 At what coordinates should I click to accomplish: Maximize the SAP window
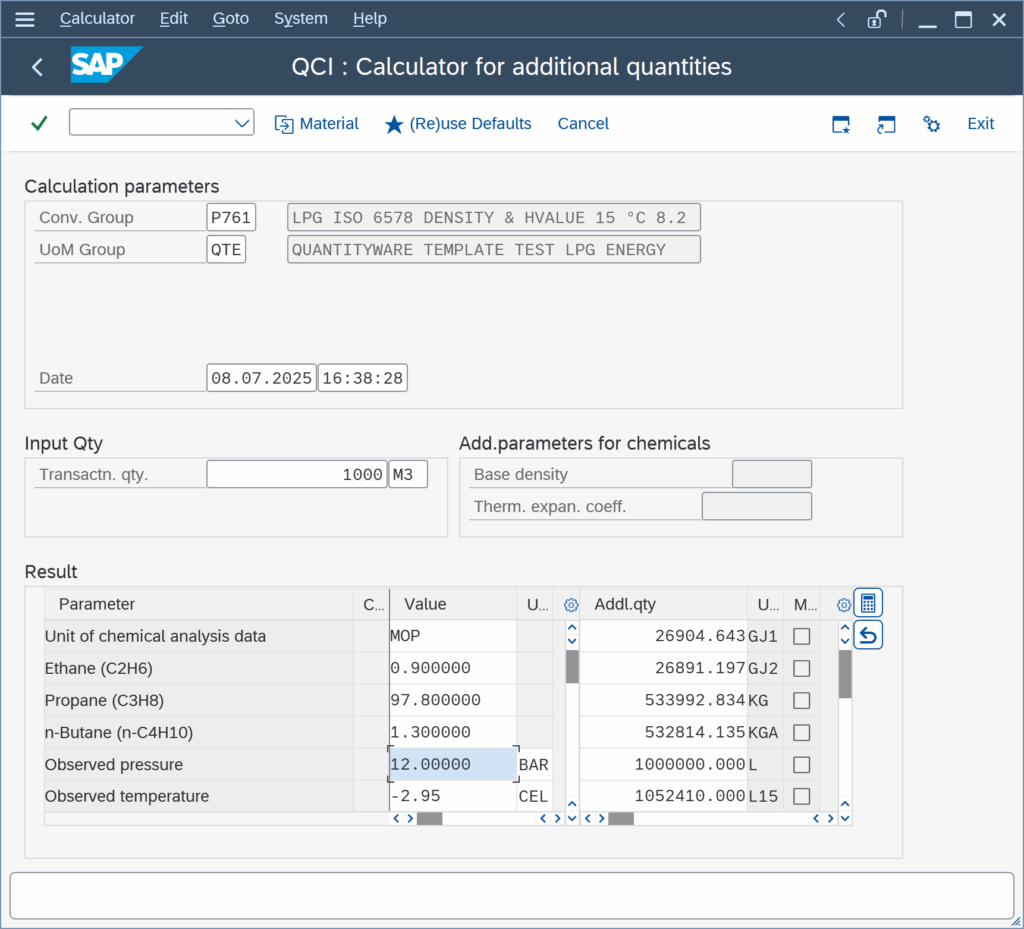963,20
